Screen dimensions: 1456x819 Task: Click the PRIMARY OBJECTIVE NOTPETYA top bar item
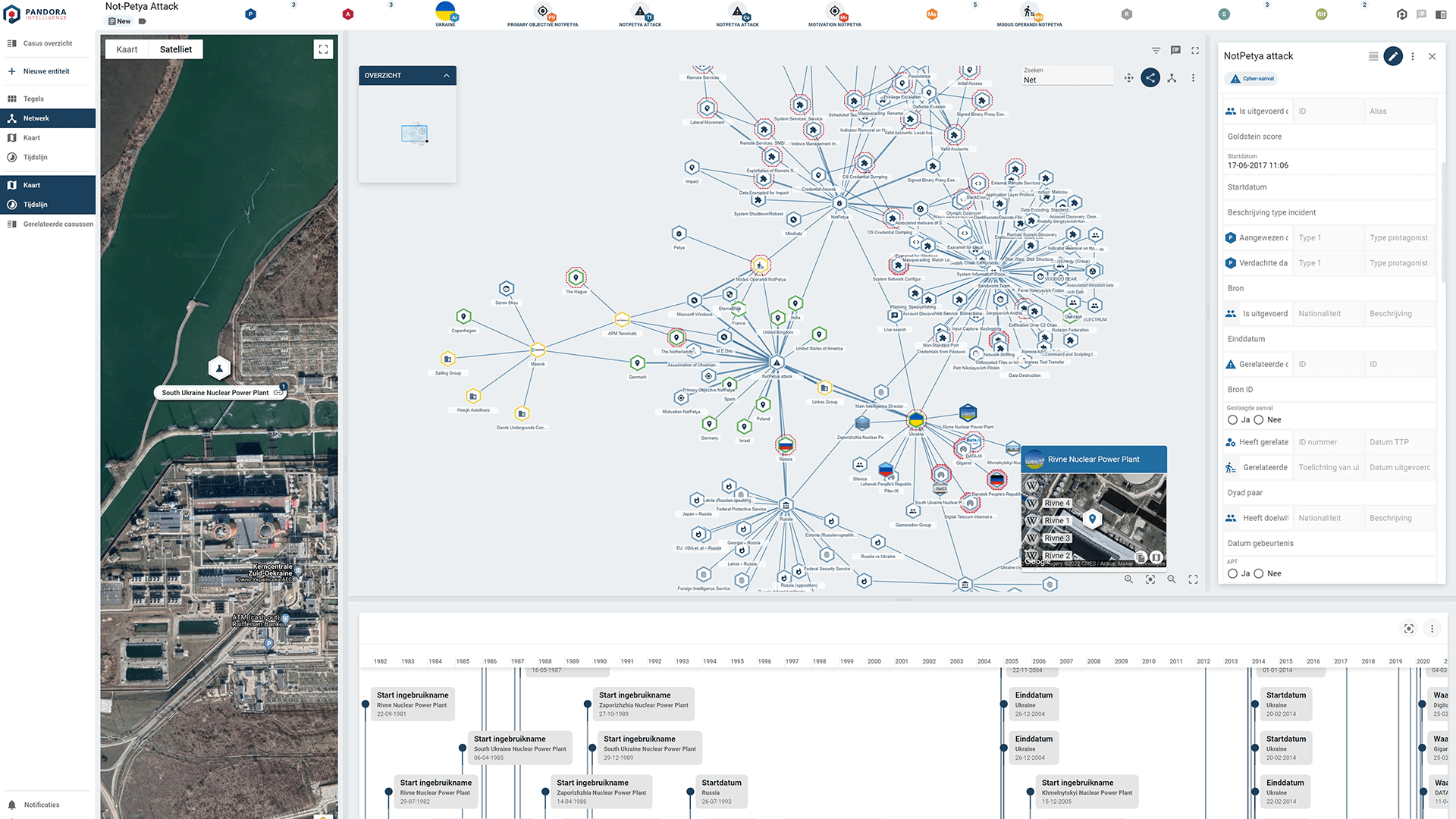[542, 14]
